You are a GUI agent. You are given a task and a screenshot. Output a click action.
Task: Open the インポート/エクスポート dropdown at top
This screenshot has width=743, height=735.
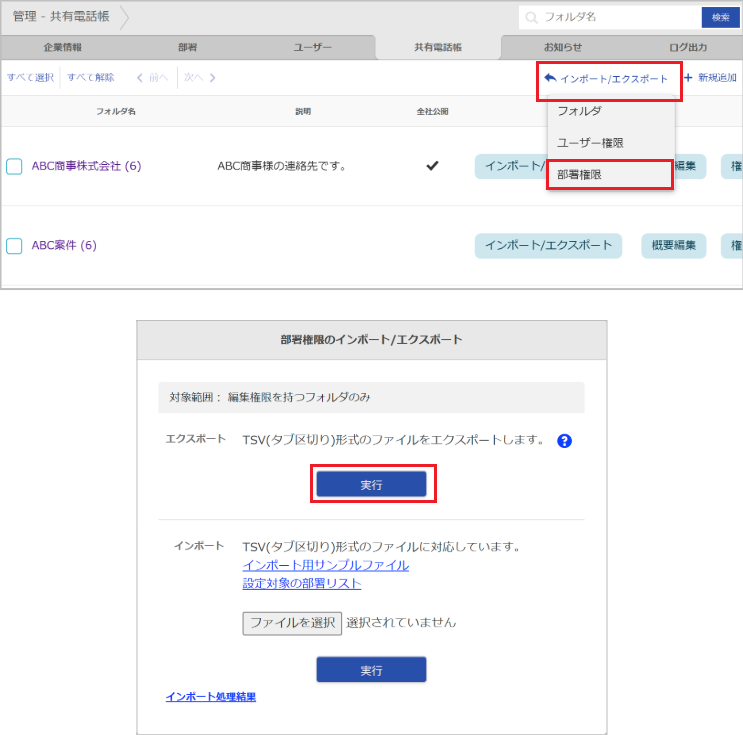(x=606, y=79)
